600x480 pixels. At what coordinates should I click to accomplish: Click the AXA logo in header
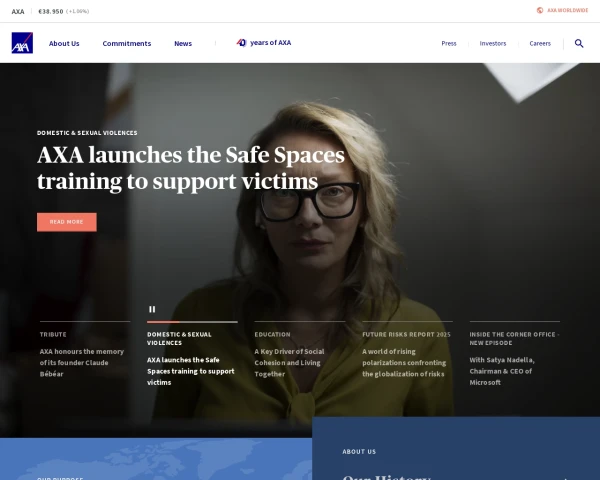pyautogui.click(x=22, y=43)
